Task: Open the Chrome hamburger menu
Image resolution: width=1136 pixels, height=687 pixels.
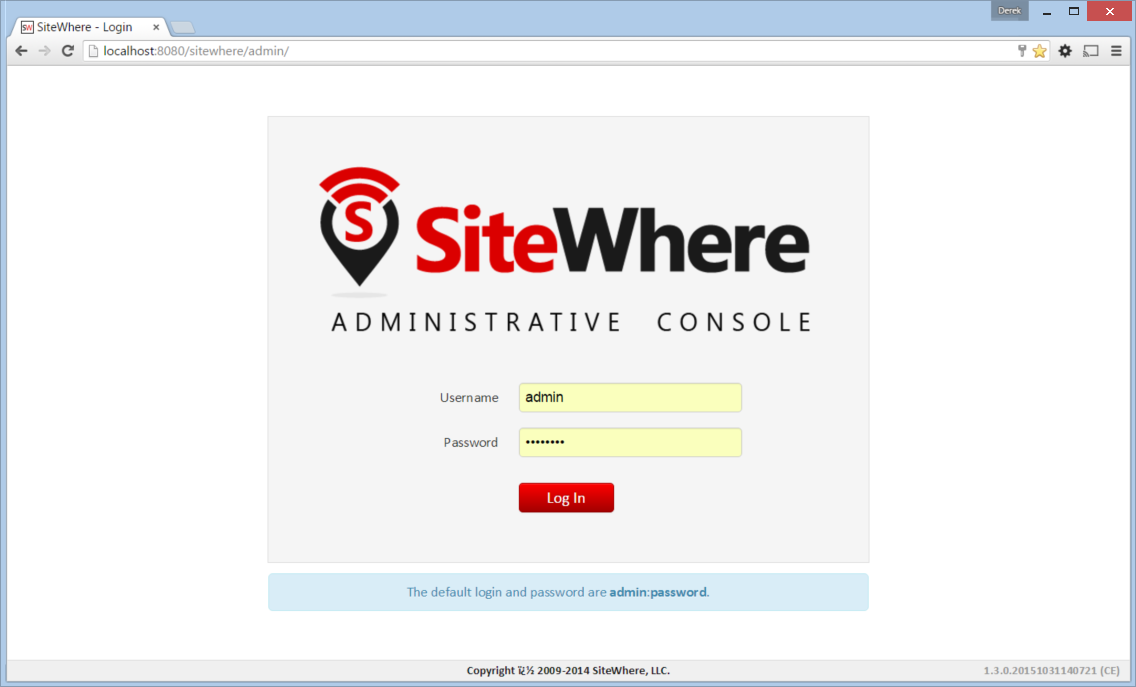Action: click(1116, 51)
